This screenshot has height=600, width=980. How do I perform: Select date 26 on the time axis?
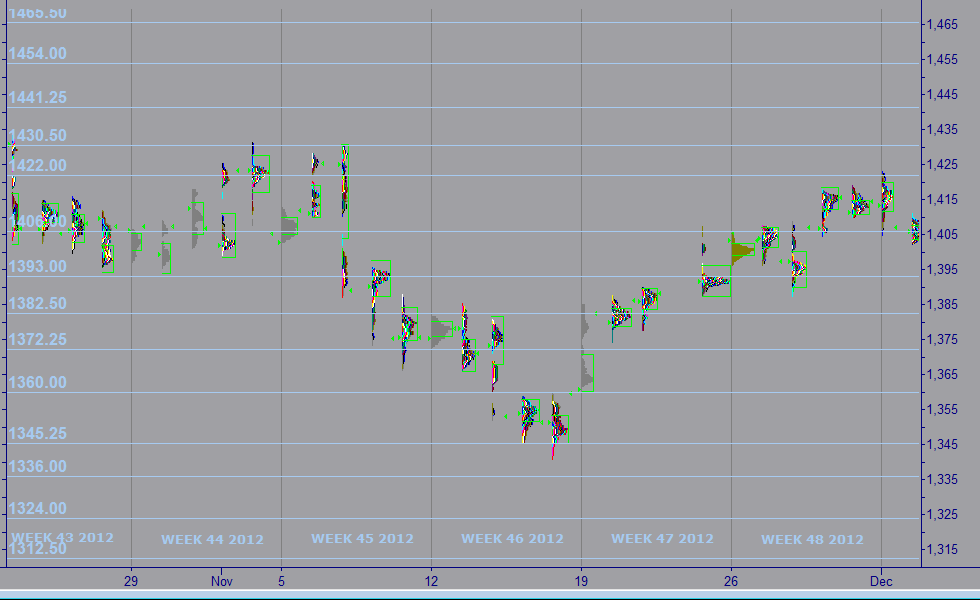(731, 580)
